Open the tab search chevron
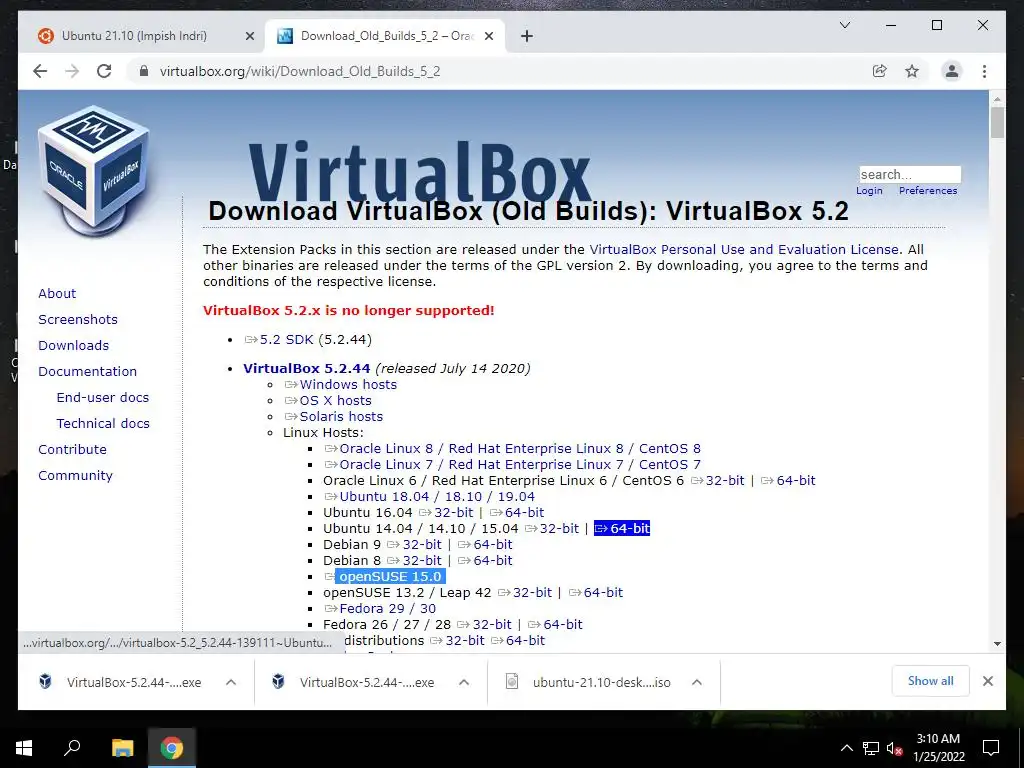The width and height of the screenshot is (1024, 768). tap(844, 25)
